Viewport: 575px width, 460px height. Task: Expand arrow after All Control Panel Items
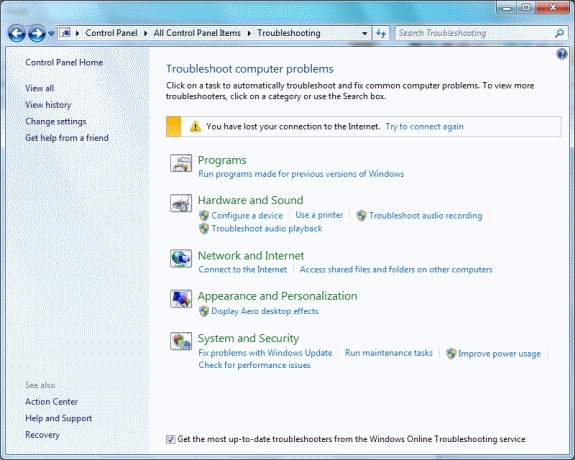(249, 33)
